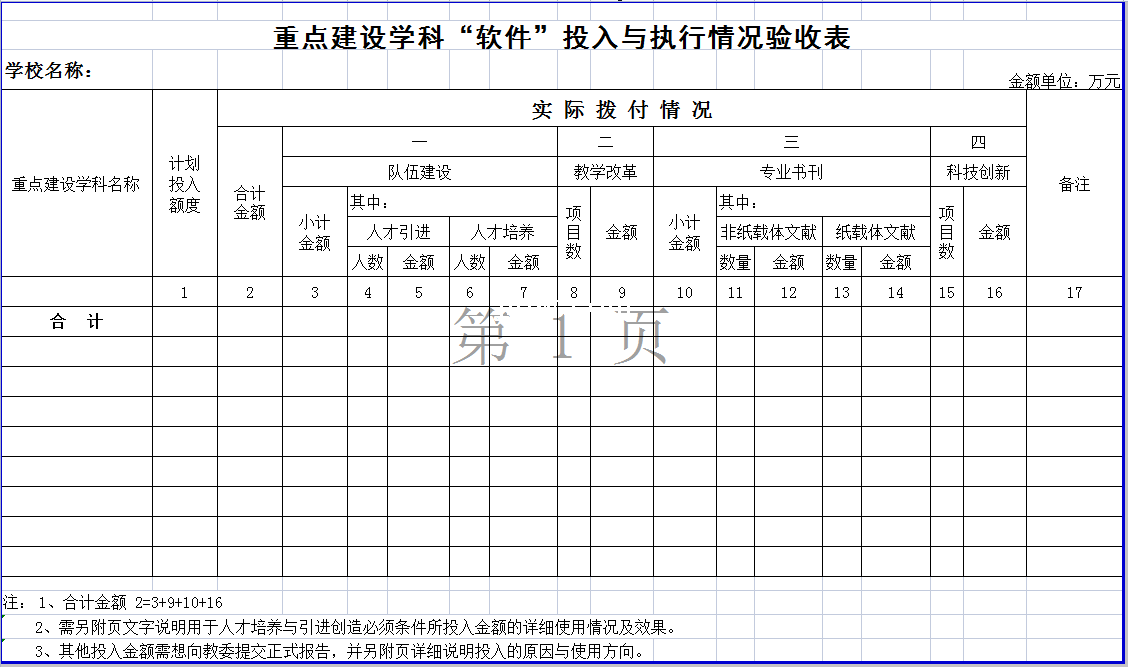
Task: Select the 人才引进 subheader cell
Action: point(398,232)
